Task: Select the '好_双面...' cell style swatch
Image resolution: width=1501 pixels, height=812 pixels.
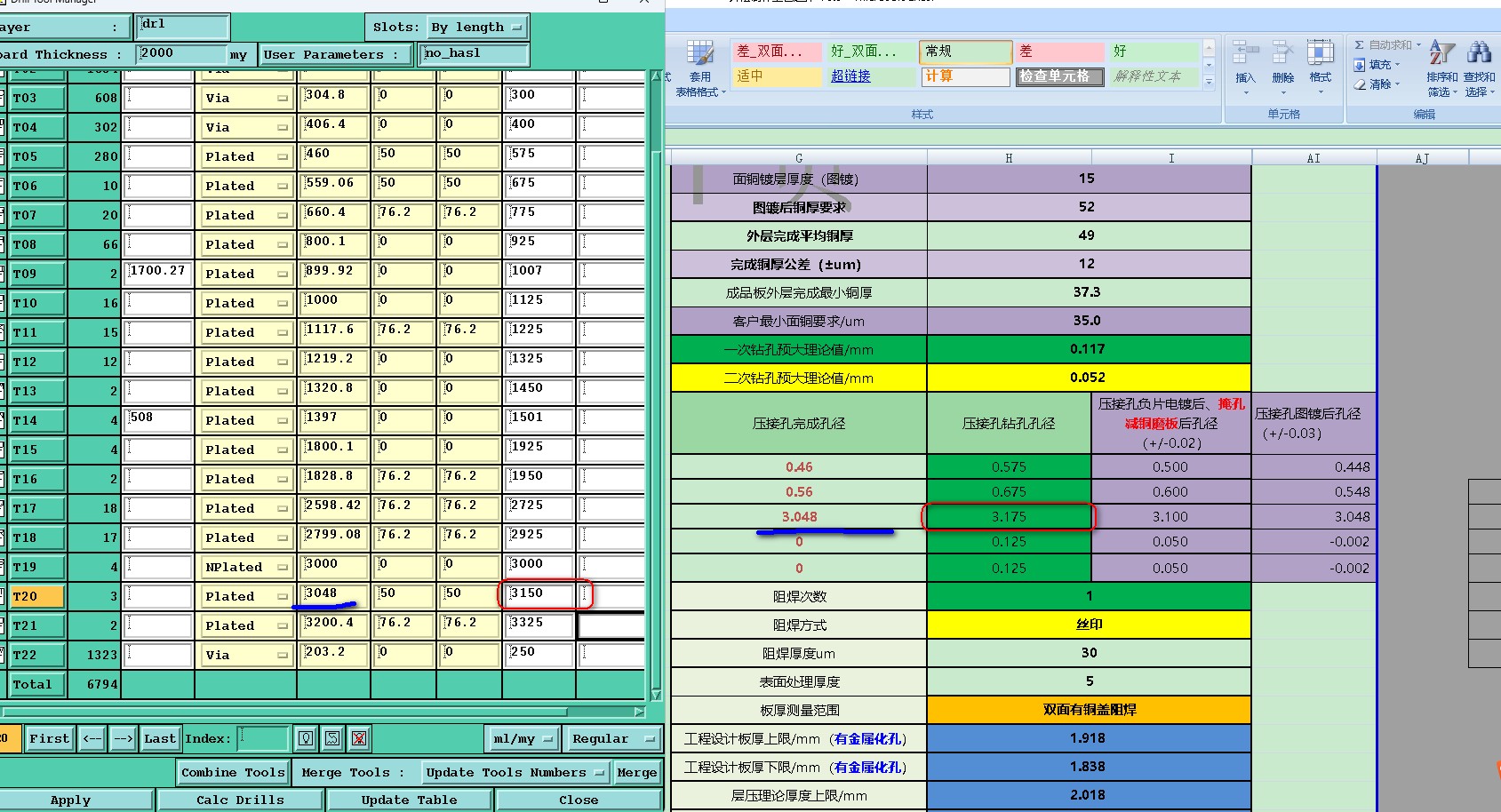Action: (x=871, y=52)
